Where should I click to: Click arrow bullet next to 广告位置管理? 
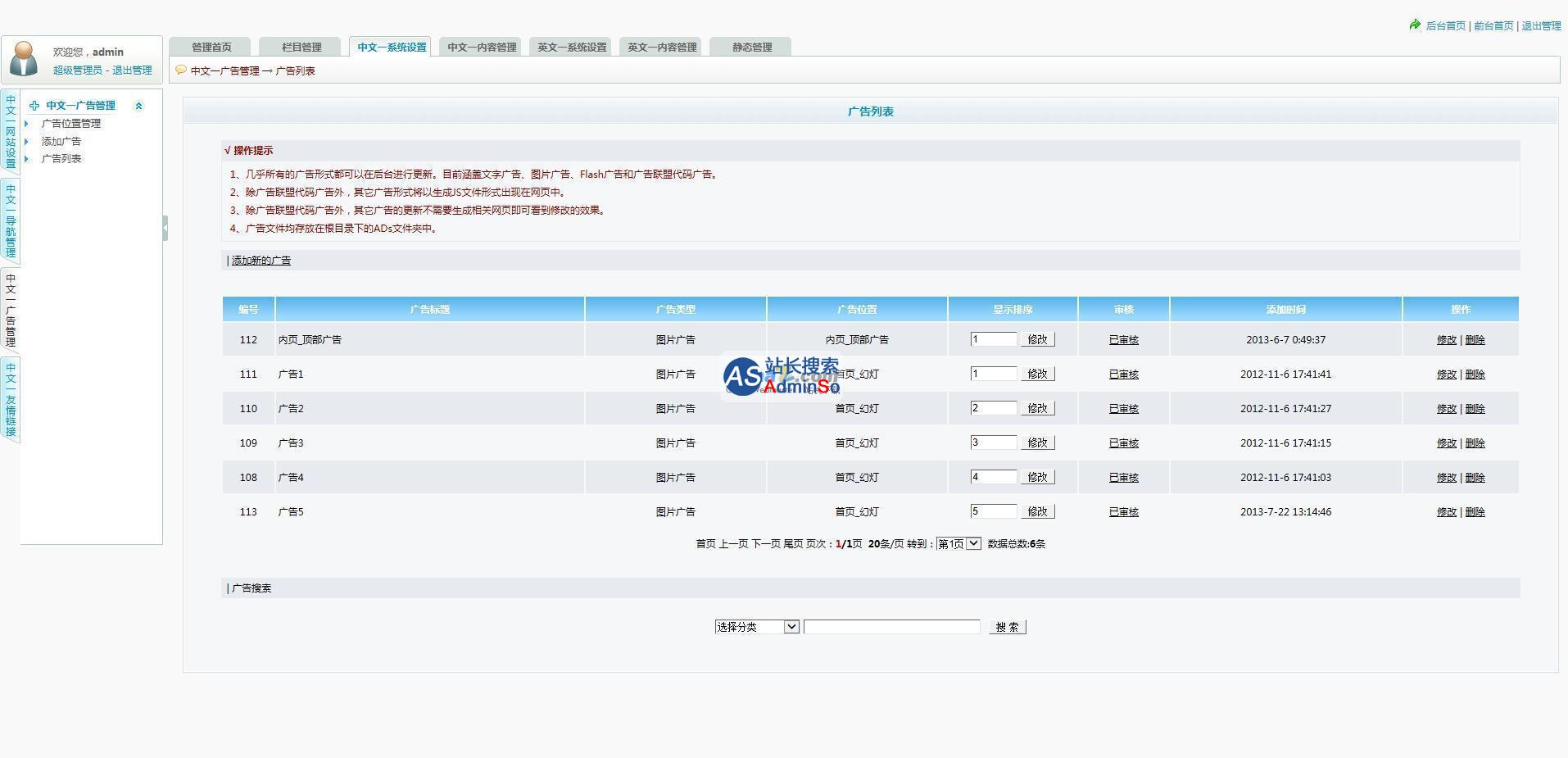pos(27,124)
